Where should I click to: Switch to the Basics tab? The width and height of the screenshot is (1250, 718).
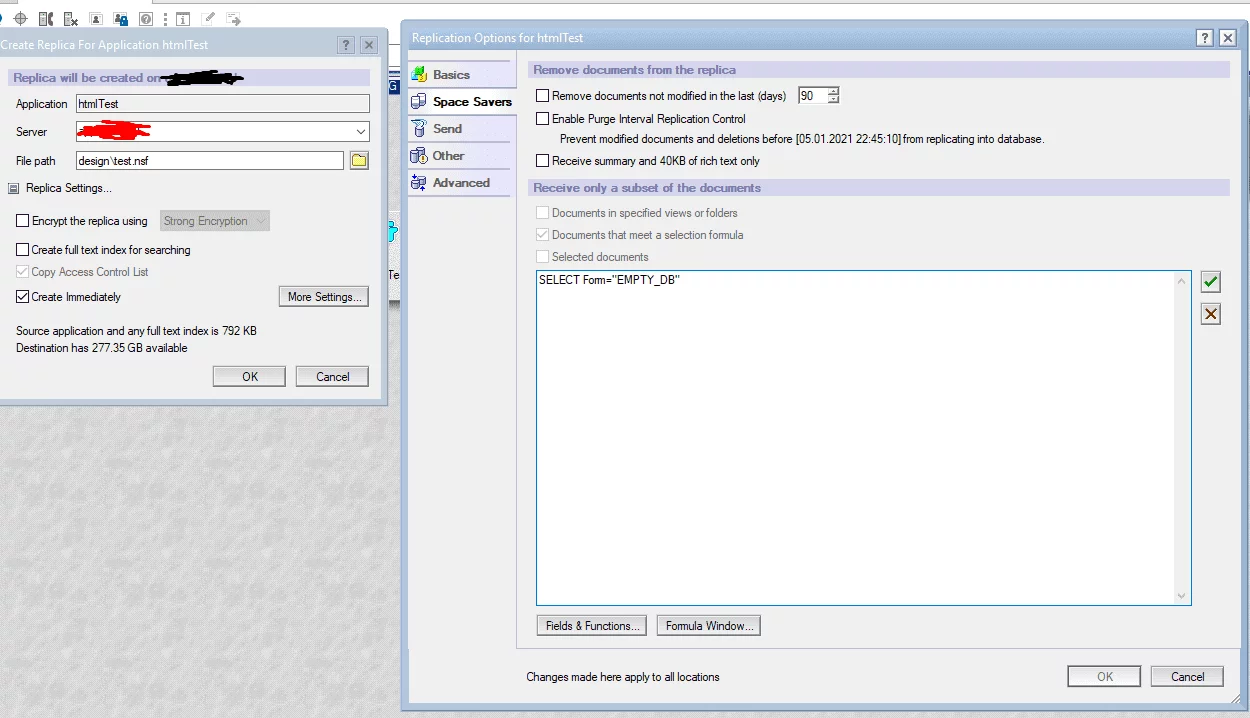tap(451, 75)
